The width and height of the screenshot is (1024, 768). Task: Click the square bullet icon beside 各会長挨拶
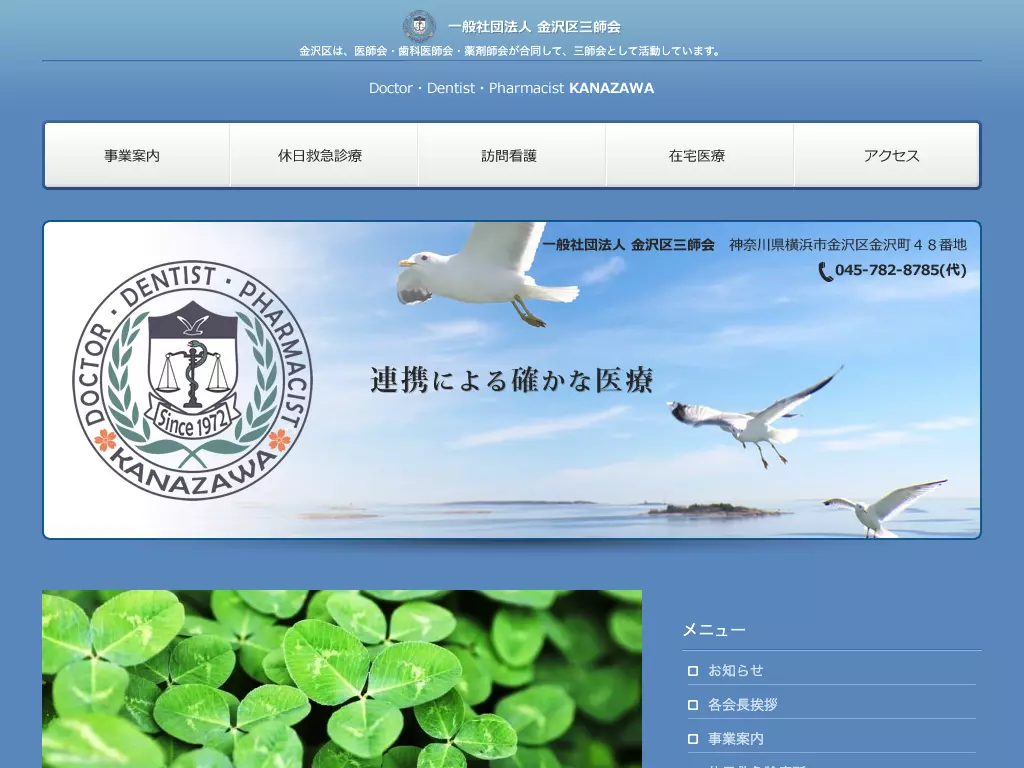[693, 705]
